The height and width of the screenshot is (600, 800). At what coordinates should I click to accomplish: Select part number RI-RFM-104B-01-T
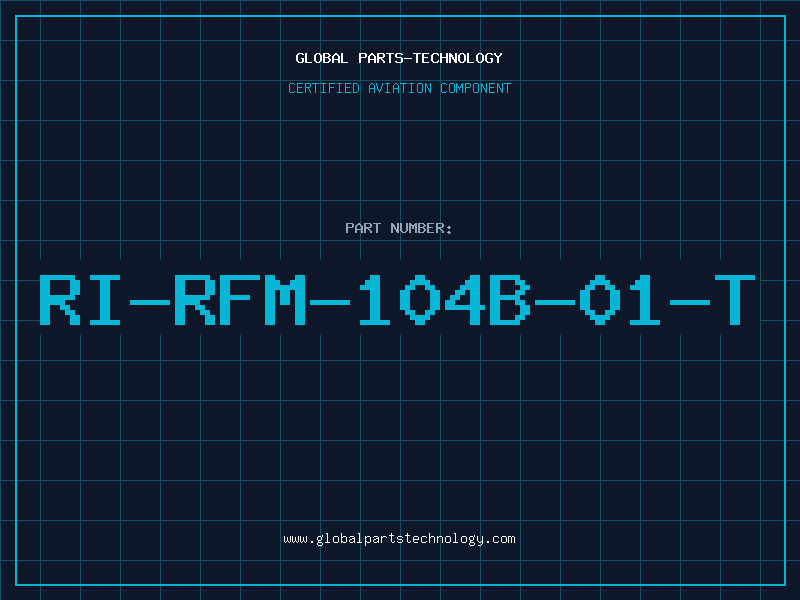coord(397,300)
